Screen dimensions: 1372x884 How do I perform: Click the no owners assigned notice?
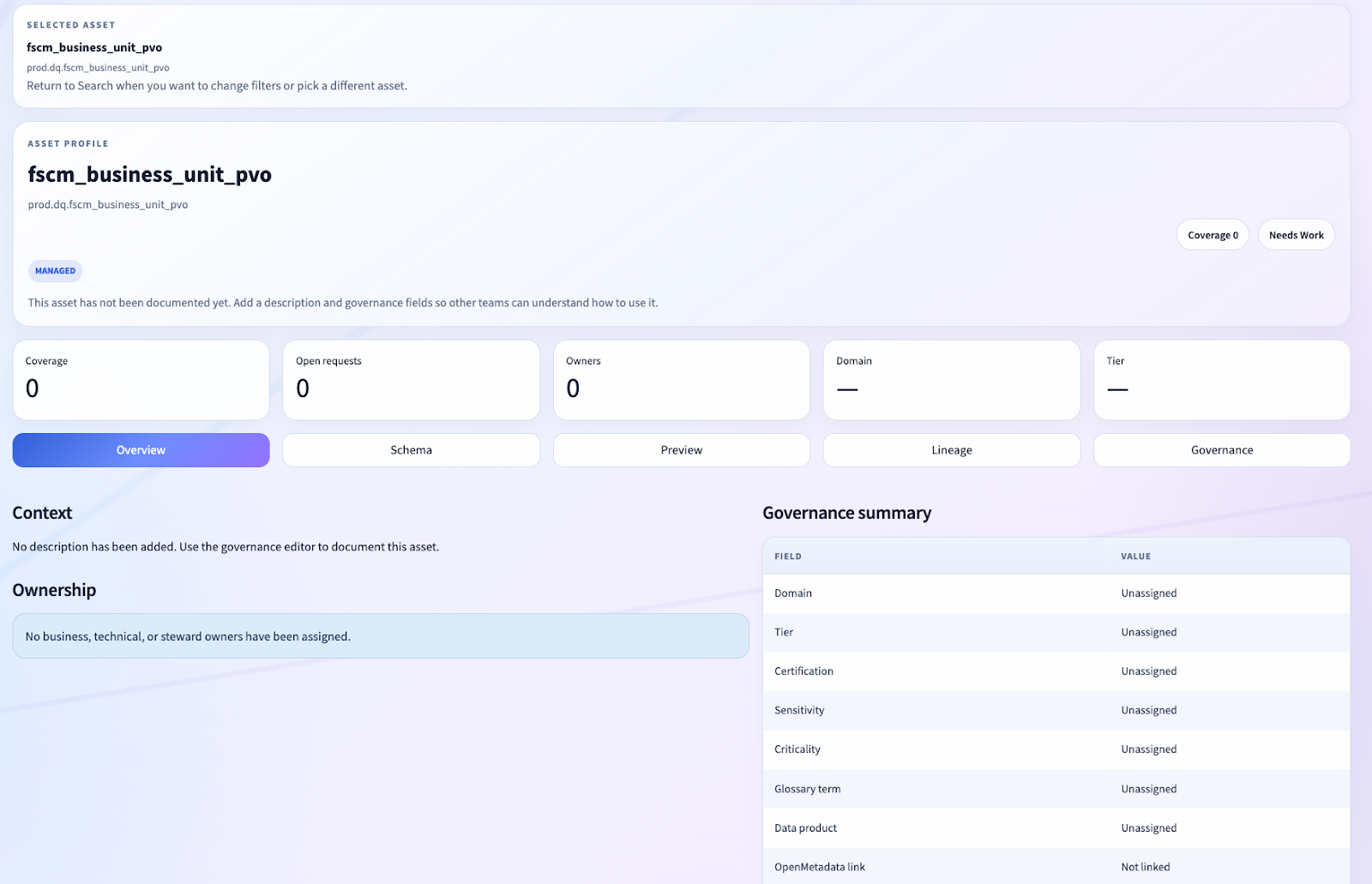pos(380,636)
